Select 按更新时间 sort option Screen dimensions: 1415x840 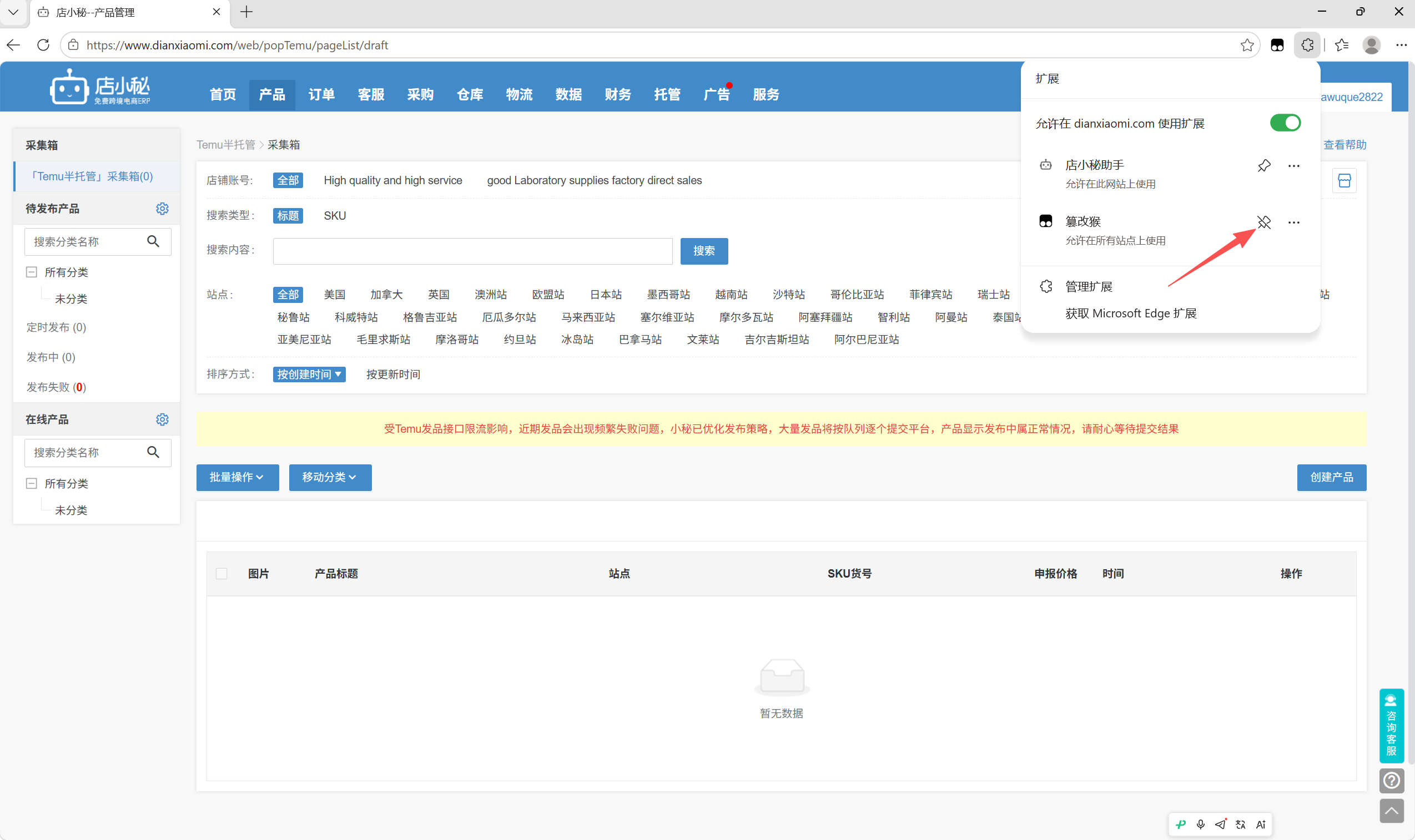[393, 375]
